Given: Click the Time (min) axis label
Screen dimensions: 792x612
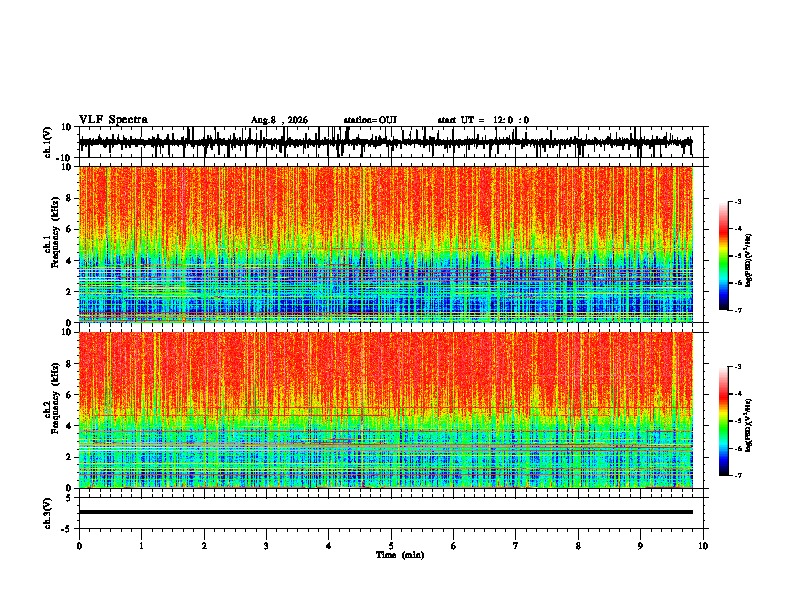Looking at the screenshot, I should [x=400, y=555].
